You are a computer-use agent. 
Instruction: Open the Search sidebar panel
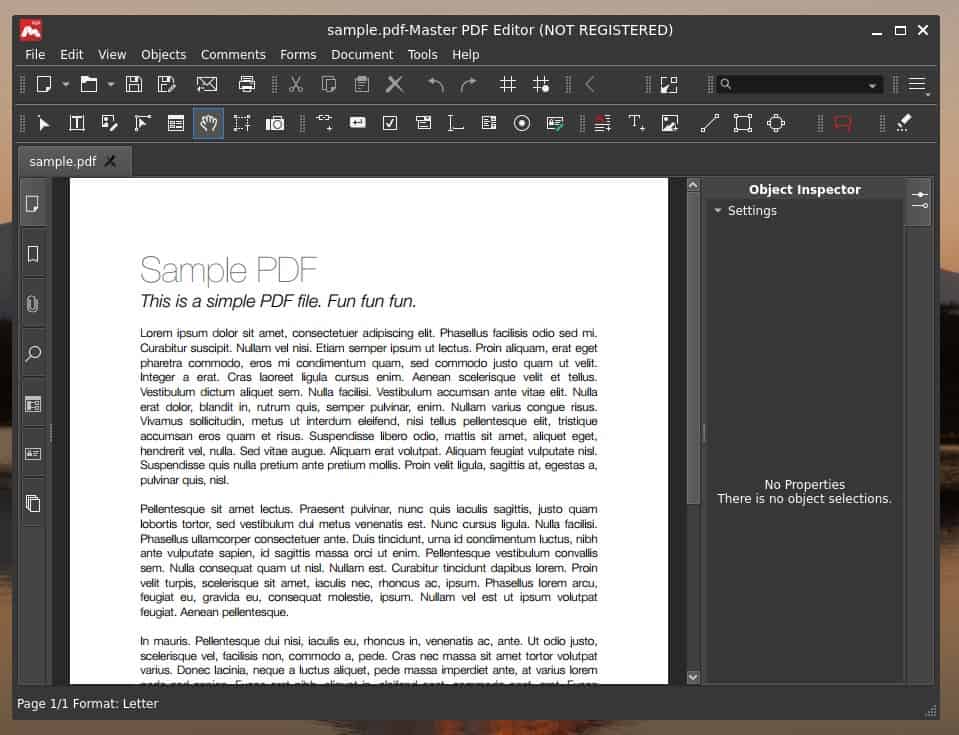click(33, 353)
